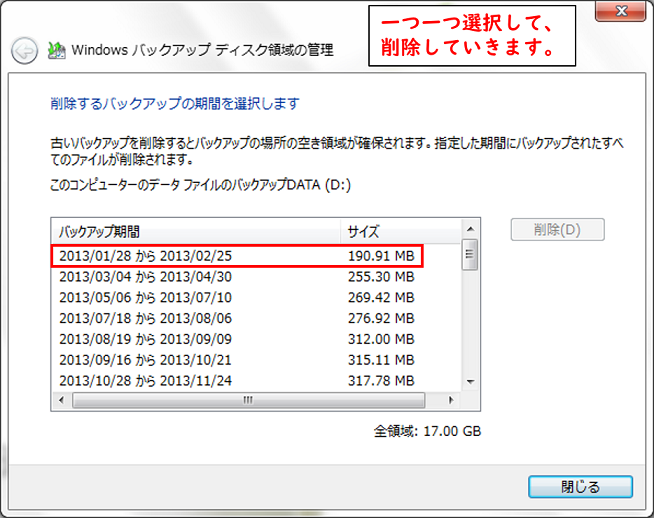The height and width of the screenshot is (518, 654).
Task: Click the vertical scrollbar thumb
Action: point(470,254)
